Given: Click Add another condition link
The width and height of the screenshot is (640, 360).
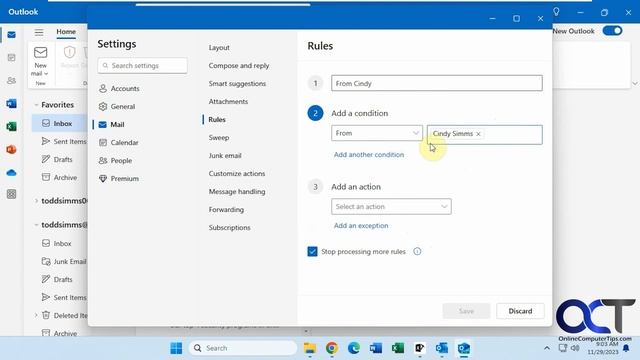Looking at the screenshot, I should pyautogui.click(x=369, y=155).
